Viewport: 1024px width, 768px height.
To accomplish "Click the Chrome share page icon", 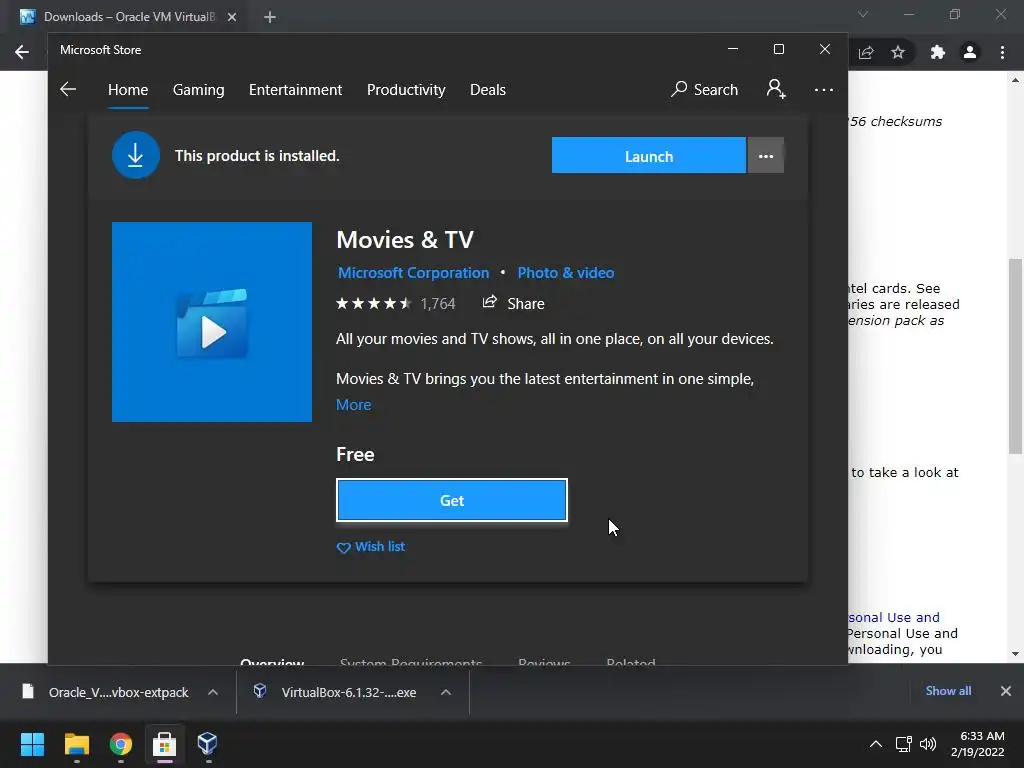I will click(x=866, y=52).
